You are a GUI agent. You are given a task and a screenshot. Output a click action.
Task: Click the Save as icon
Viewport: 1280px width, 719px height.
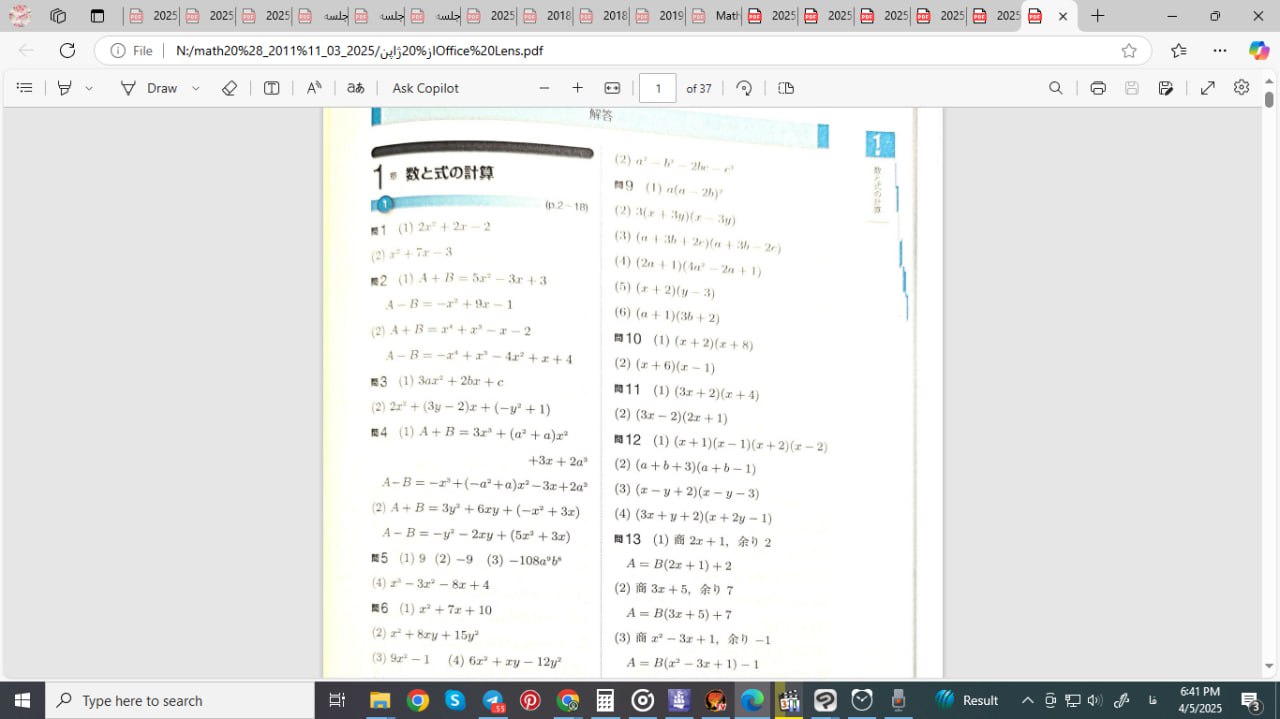tap(1166, 88)
